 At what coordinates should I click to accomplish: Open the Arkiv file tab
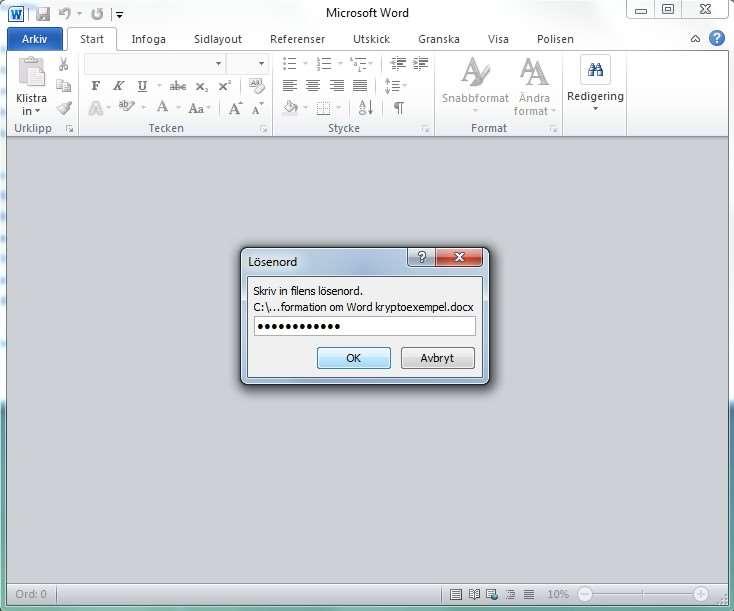coord(35,39)
